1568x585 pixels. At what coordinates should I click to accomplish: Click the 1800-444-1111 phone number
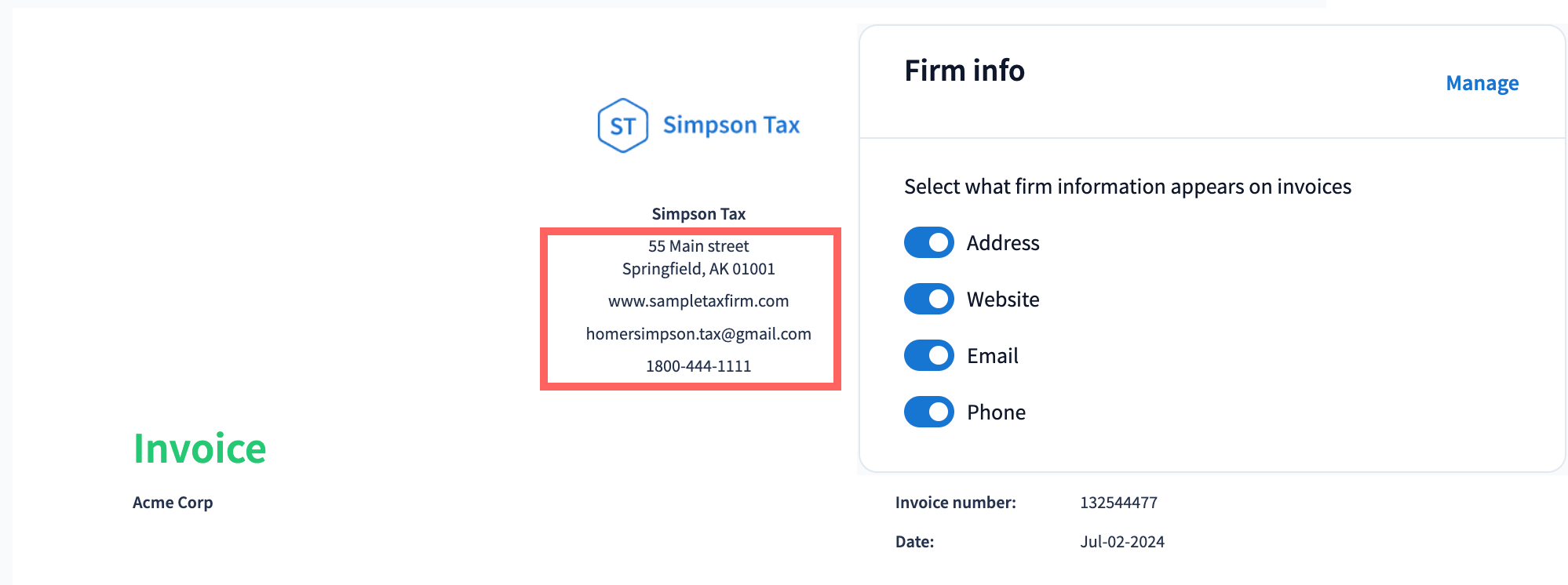coord(698,366)
